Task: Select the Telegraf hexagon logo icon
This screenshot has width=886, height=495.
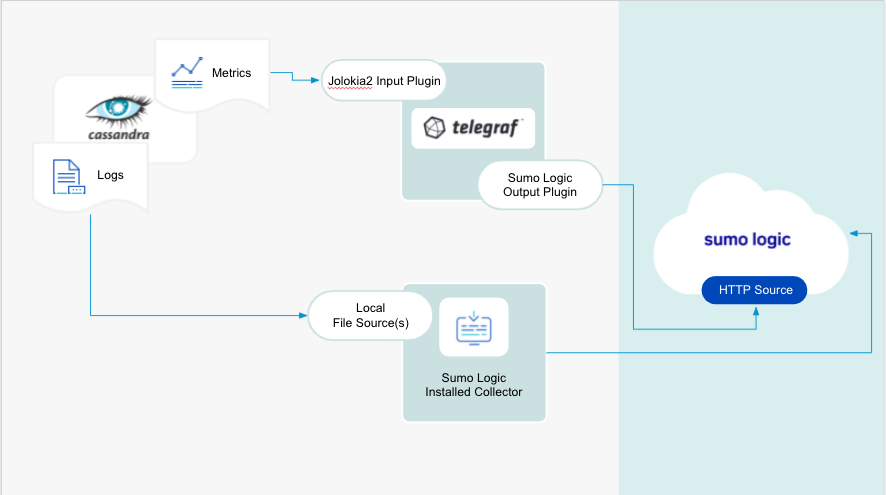Action: (434, 129)
